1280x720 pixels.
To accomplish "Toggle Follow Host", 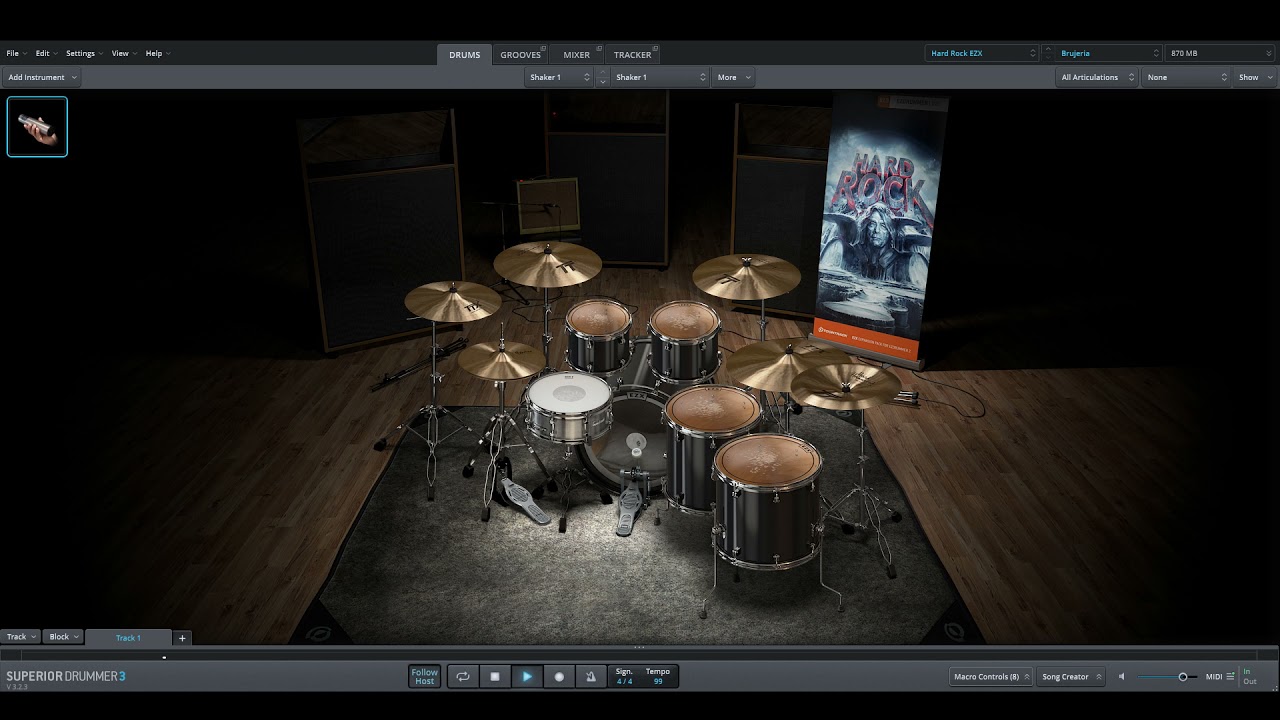I will click(x=425, y=677).
